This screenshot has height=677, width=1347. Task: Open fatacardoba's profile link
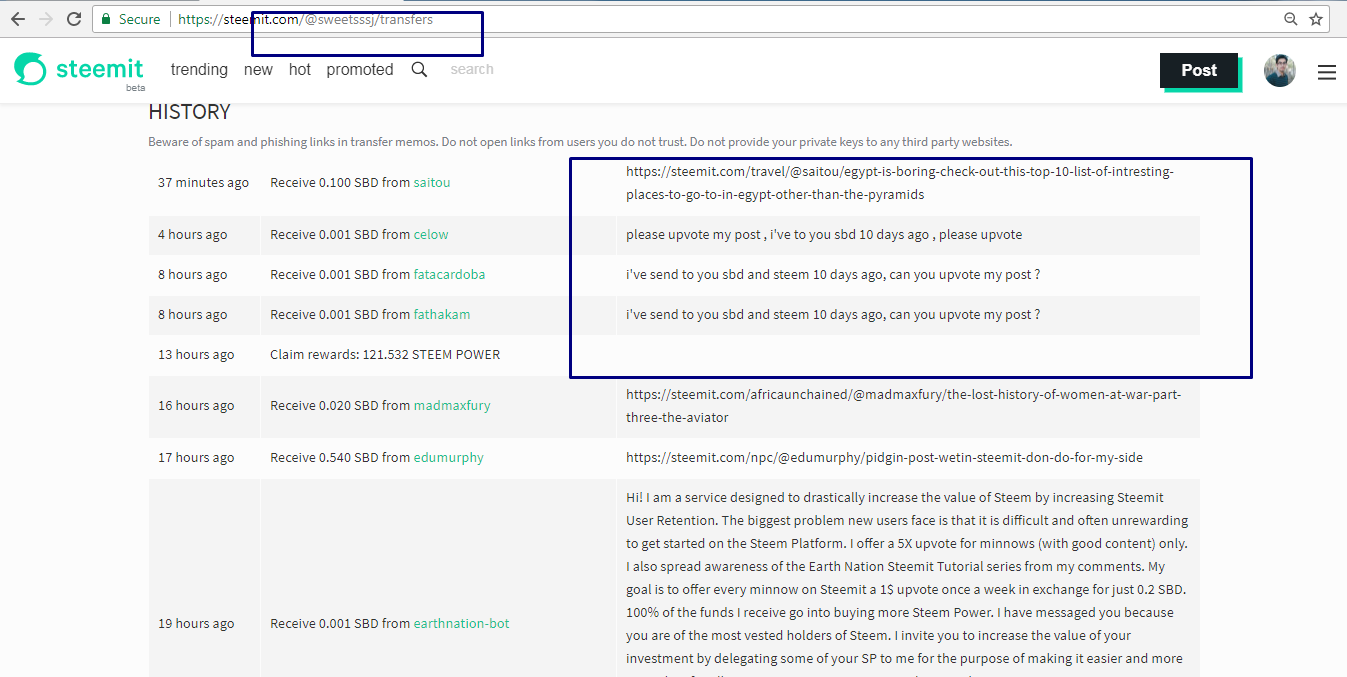pyautogui.click(x=449, y=274)
